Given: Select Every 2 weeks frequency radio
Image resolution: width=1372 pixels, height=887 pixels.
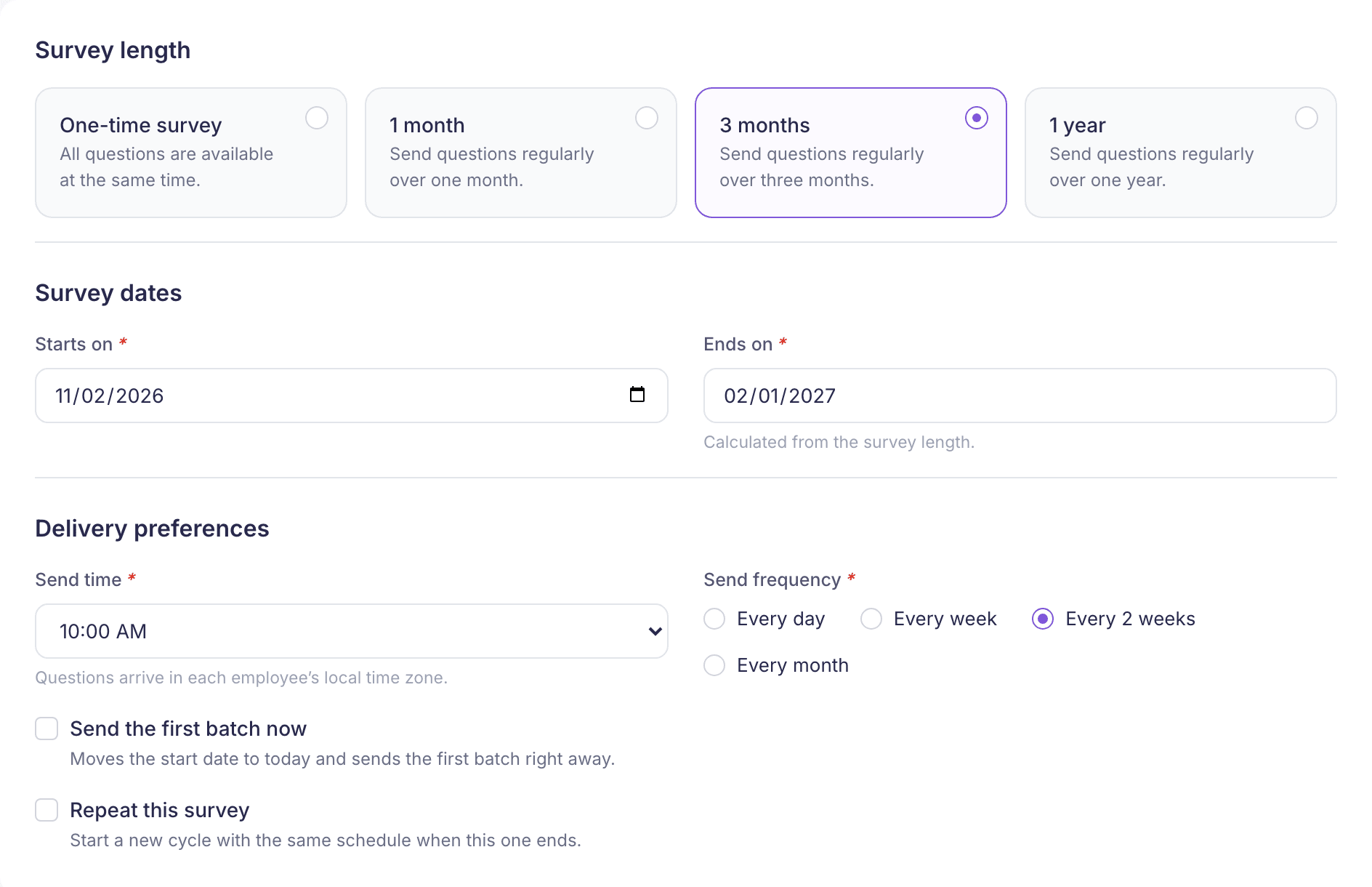Looking at the screenshot, I should coord(1043,619).
